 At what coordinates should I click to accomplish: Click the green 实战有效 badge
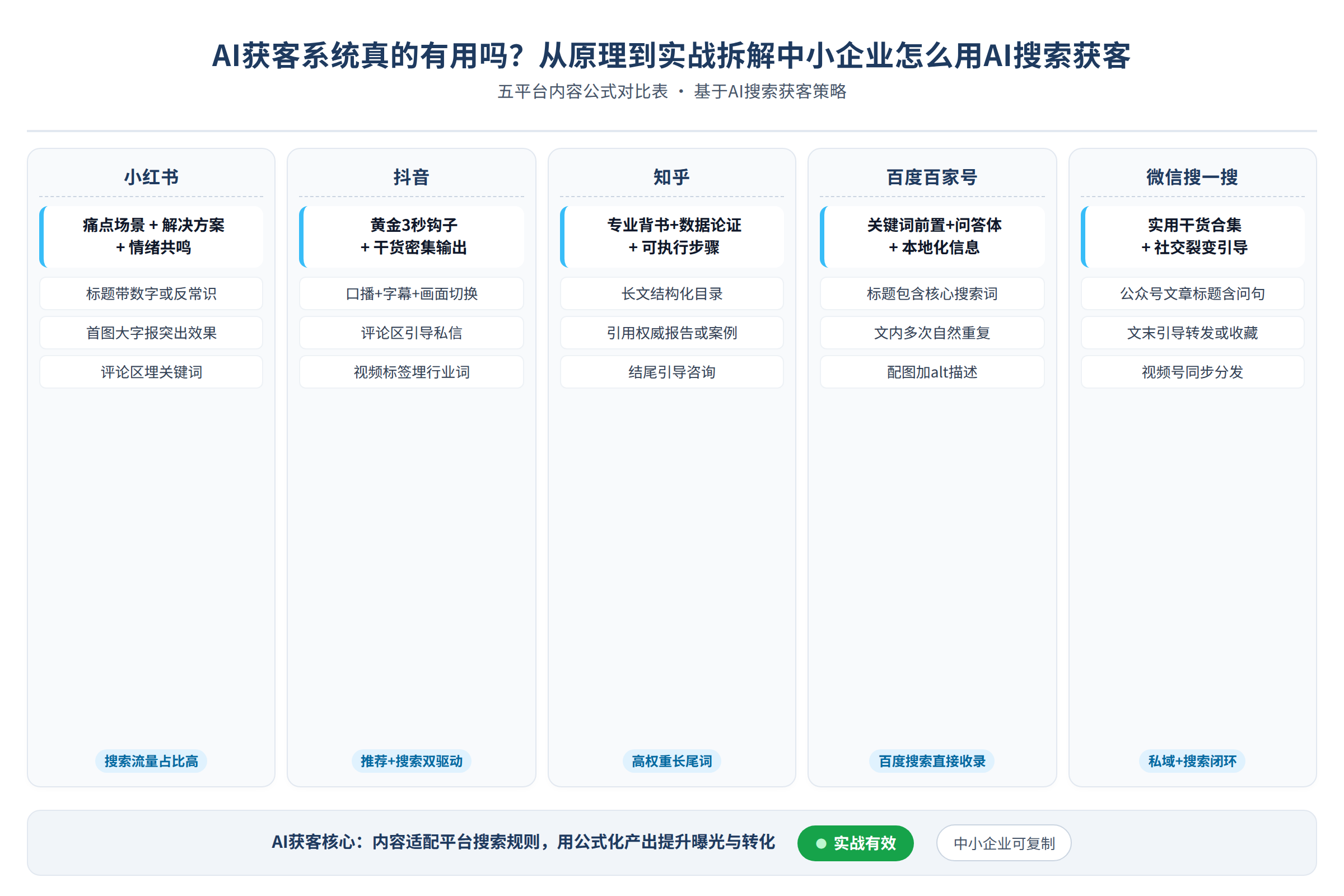[856, 843]
